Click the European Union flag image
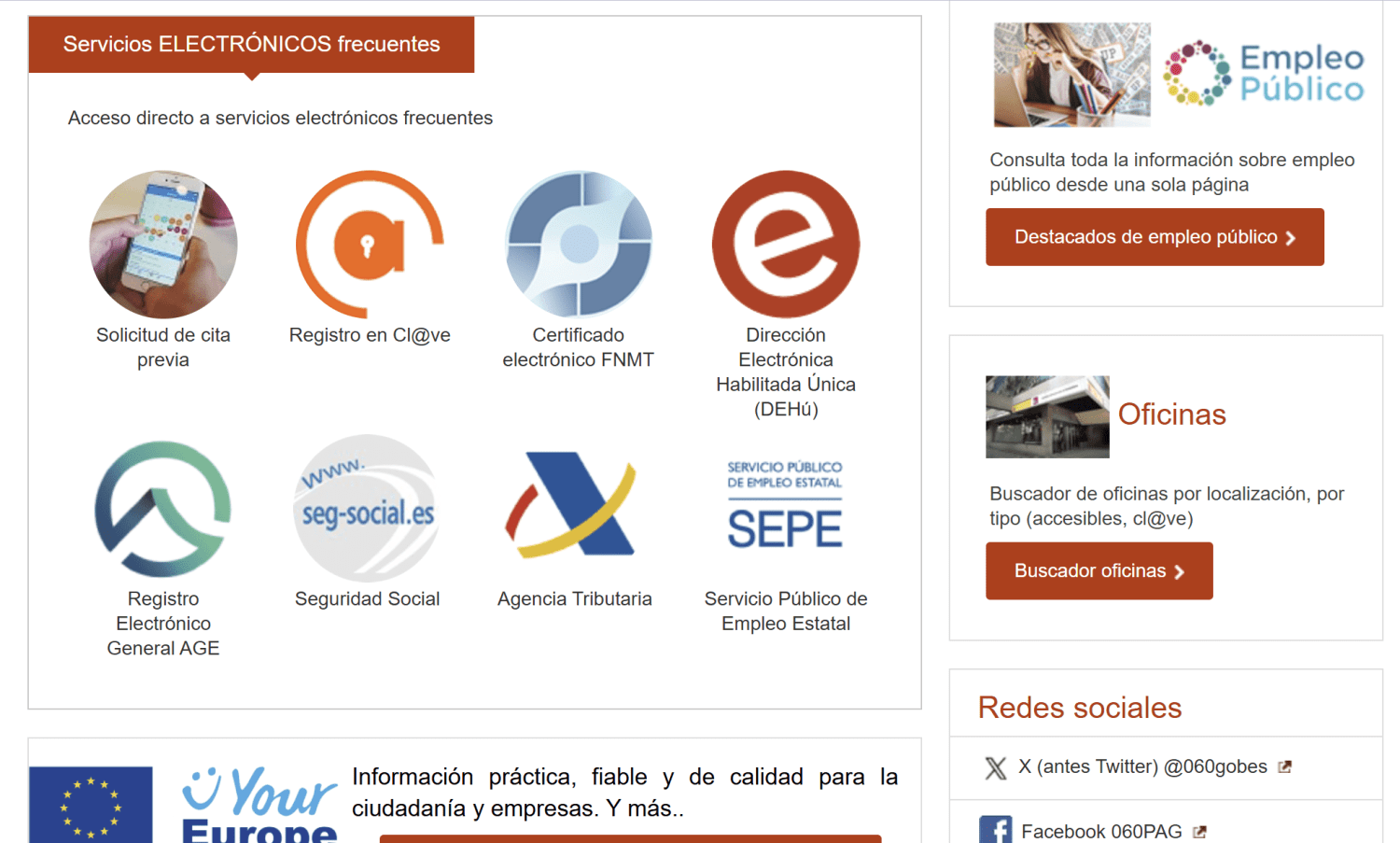 click(91, 804)
